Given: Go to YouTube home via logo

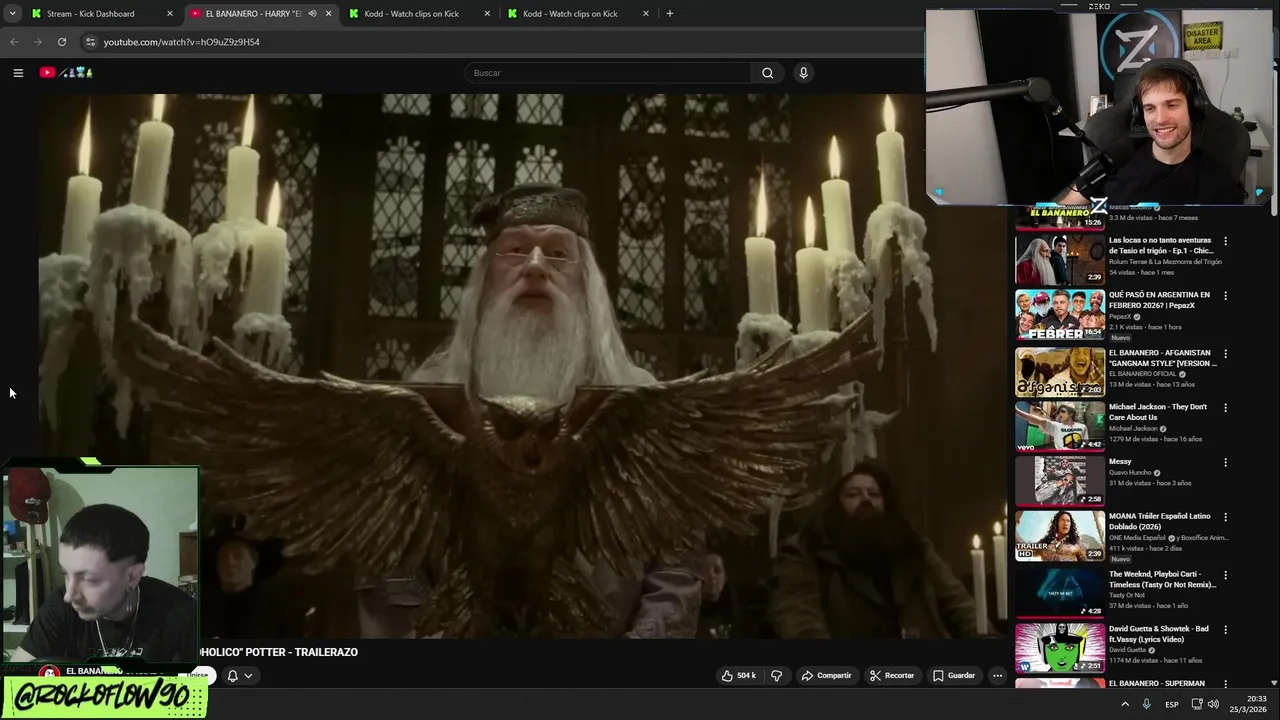Looking at the screenshot, I should [x=66, y=73].
